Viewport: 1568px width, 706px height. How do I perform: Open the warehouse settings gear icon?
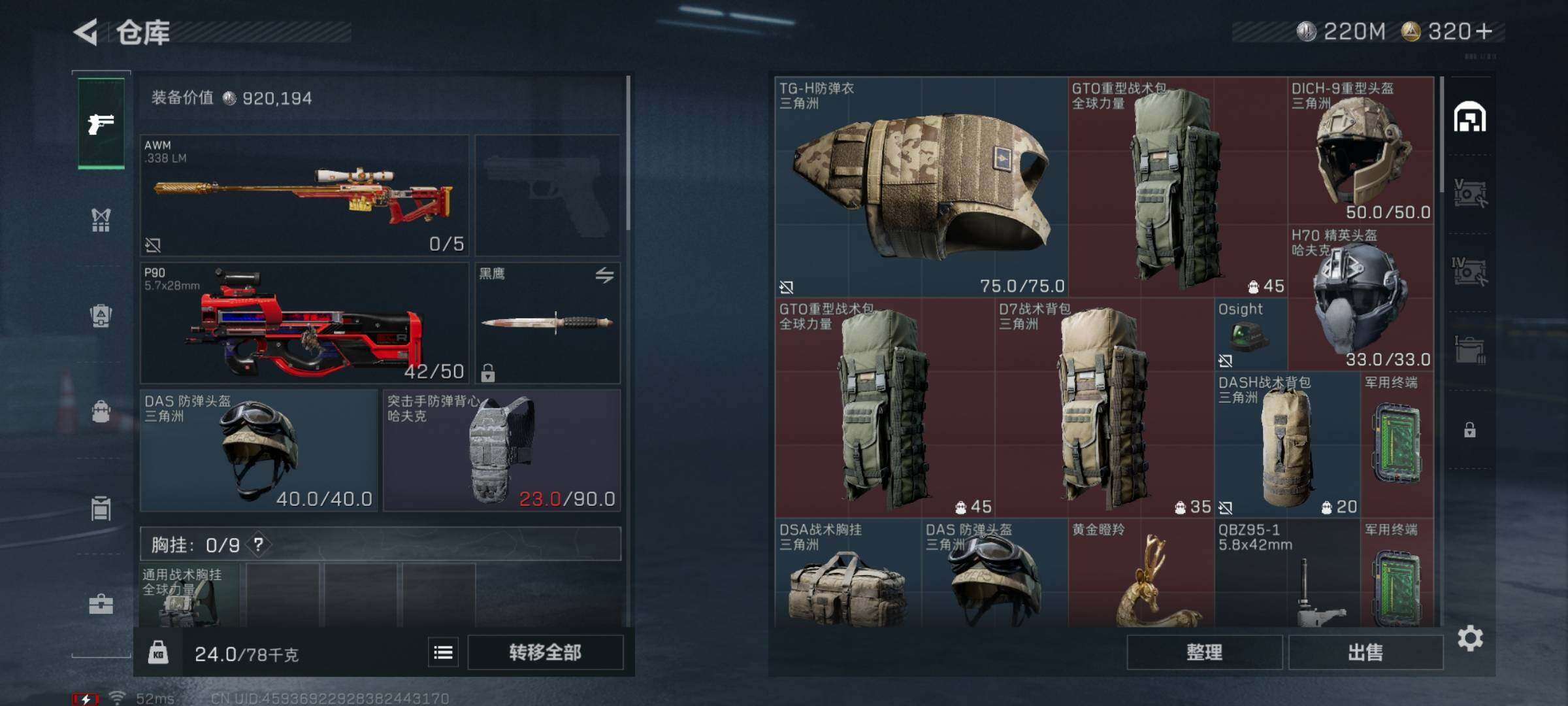[x=1470, y=638]
